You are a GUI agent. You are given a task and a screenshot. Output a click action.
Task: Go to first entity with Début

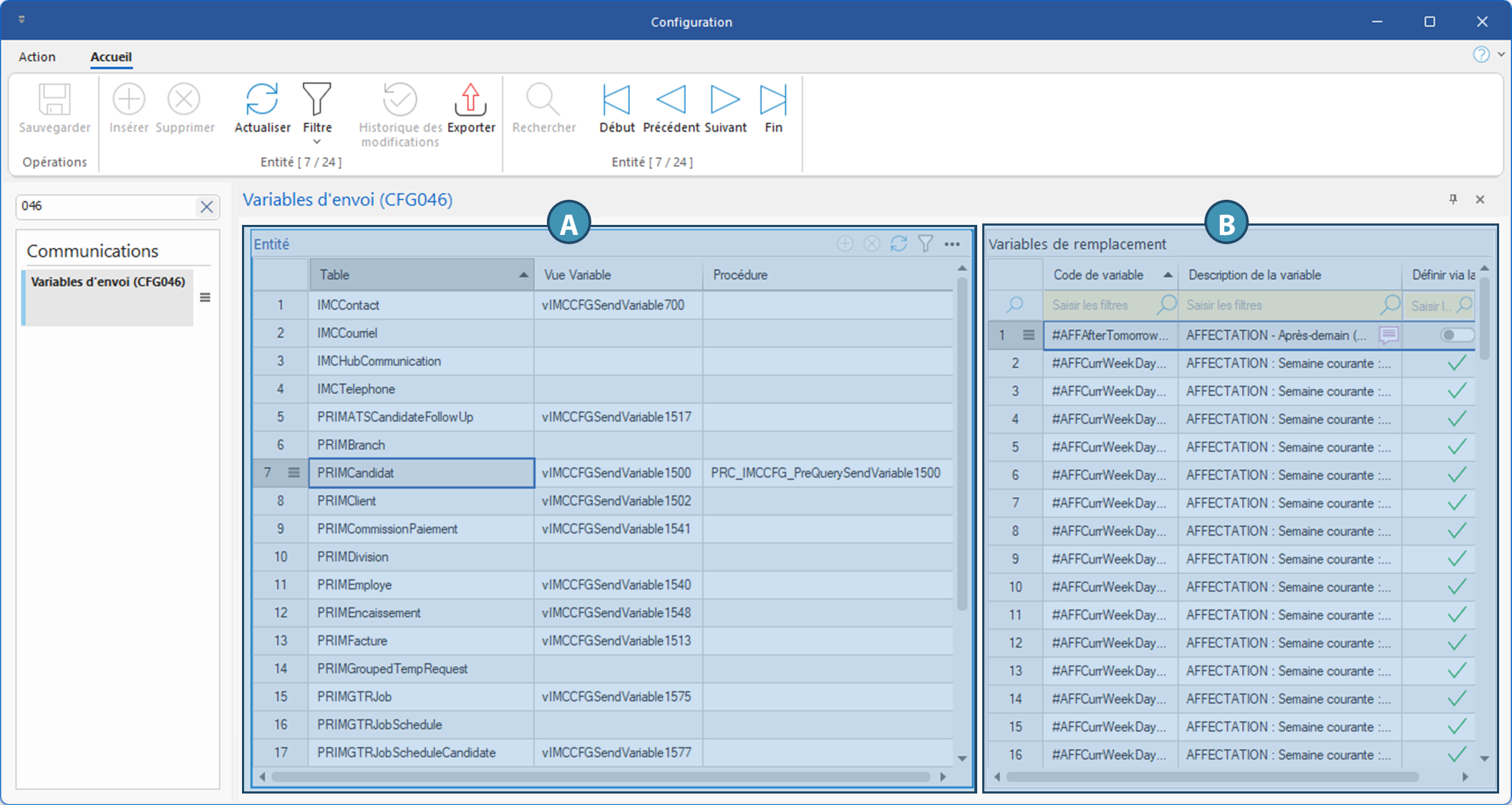click(x=616, y=100)
